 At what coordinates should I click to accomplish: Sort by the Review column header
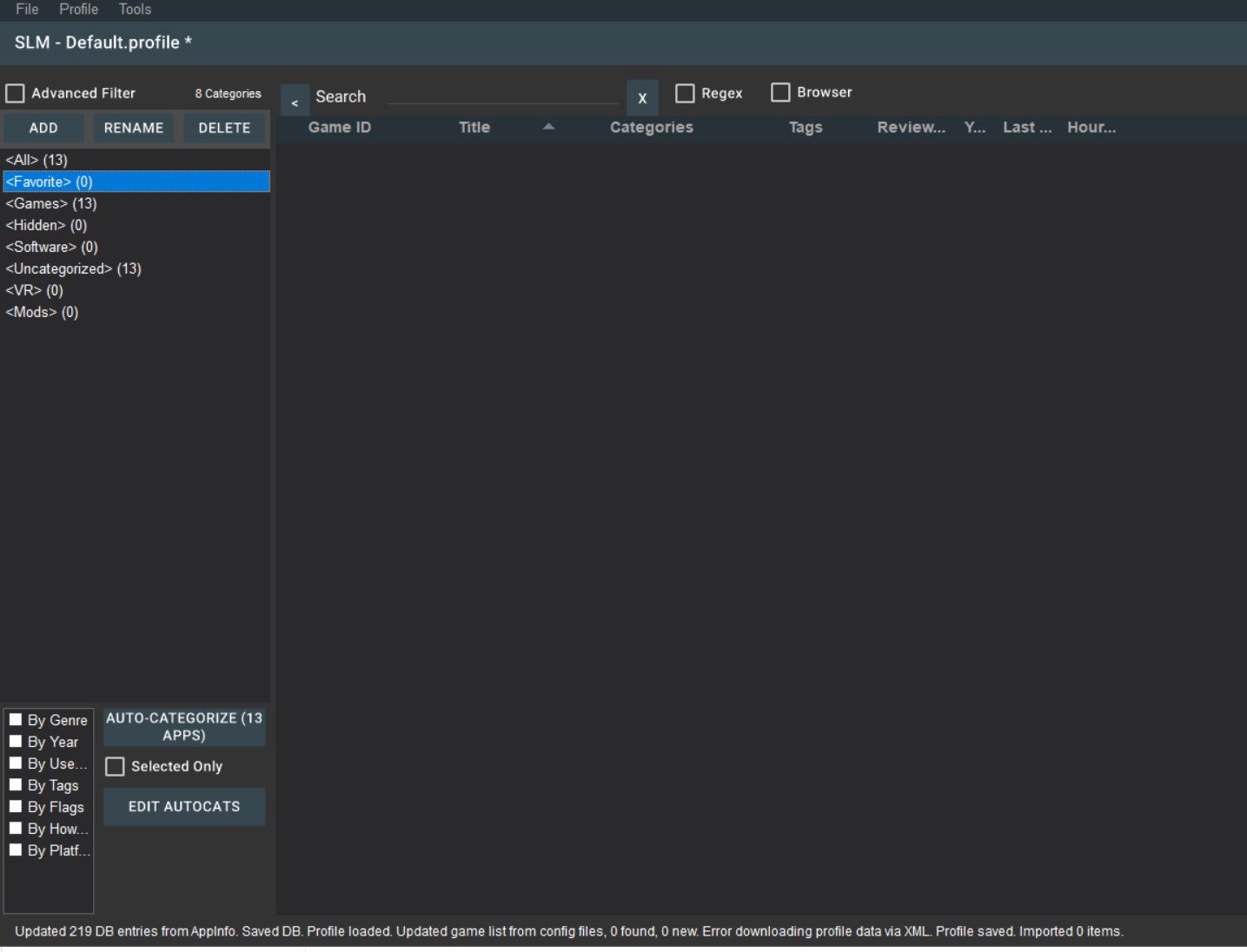[911, 128]
